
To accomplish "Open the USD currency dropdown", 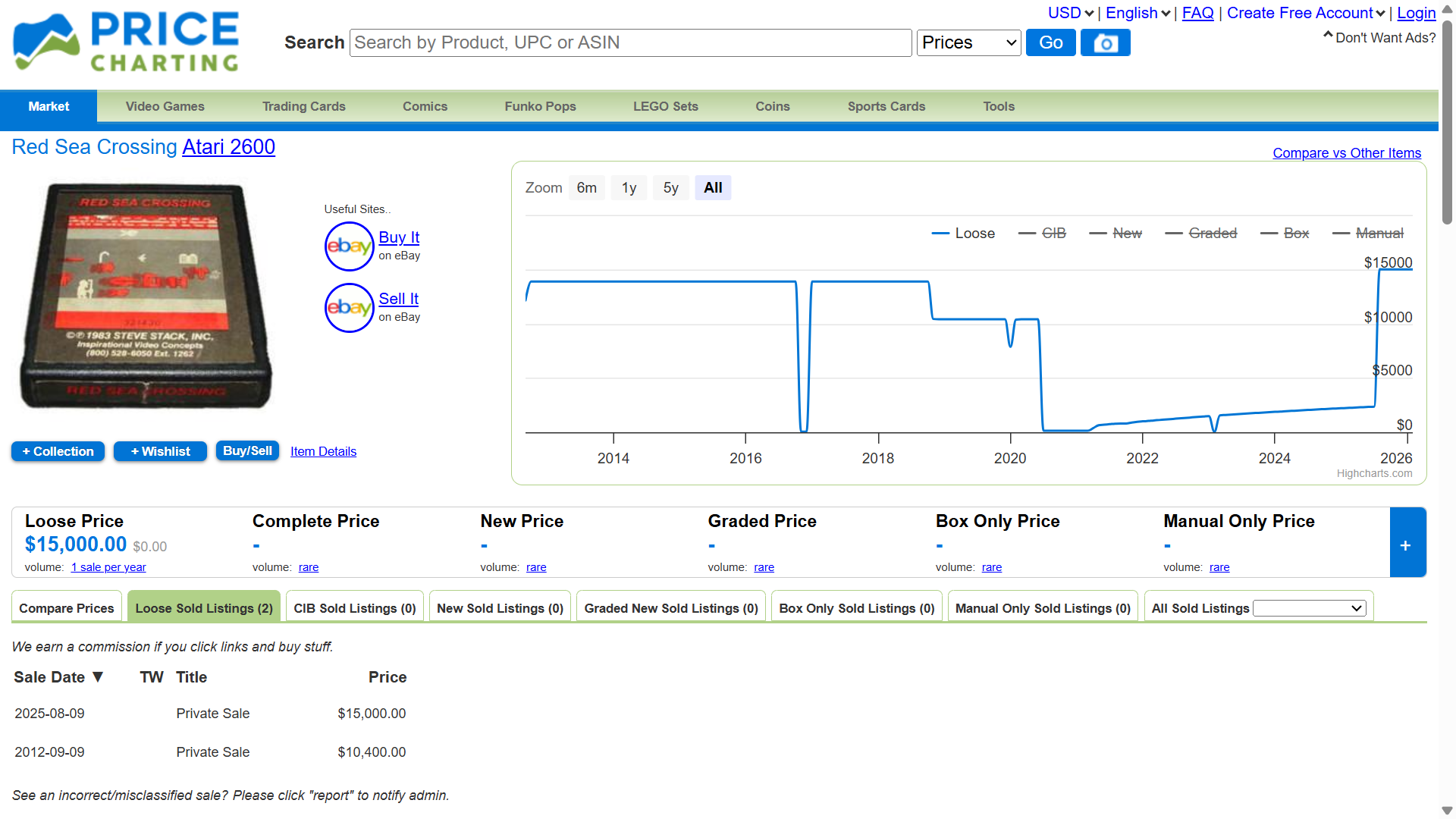I will tap(1070, 13).
